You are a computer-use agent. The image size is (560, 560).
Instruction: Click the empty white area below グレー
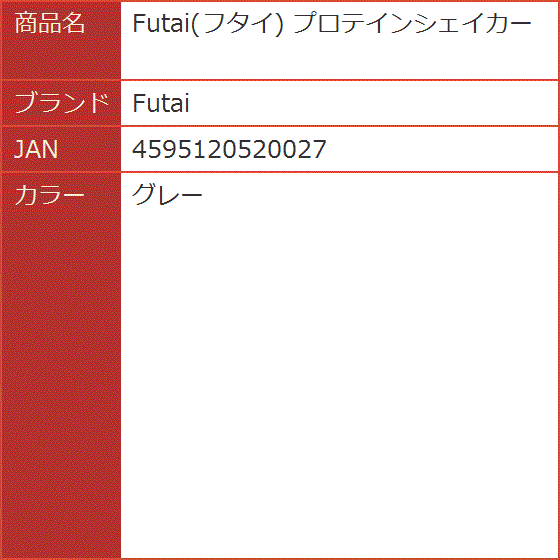(339, 382)
